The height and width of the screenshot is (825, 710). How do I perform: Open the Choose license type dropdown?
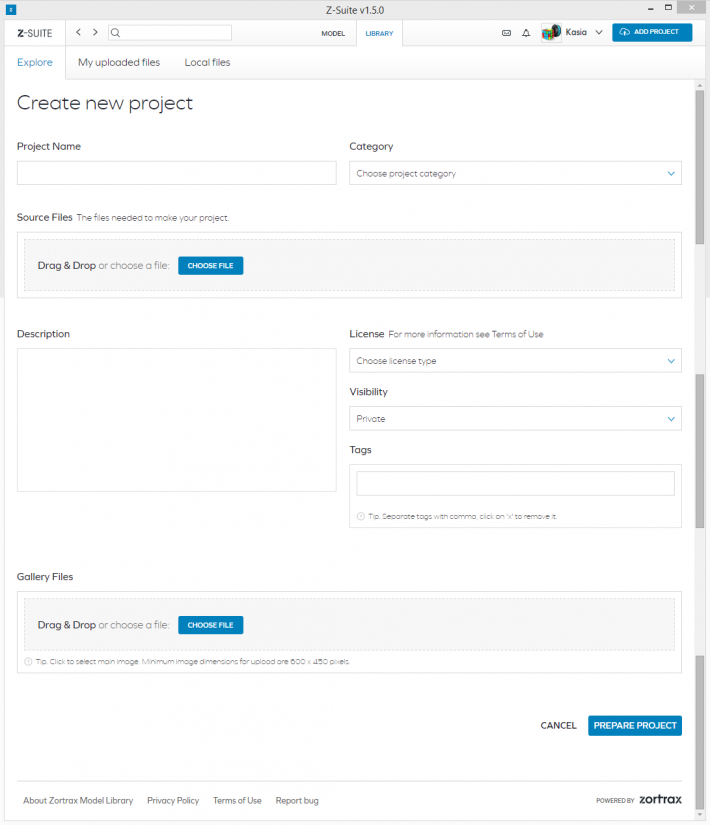515,360
